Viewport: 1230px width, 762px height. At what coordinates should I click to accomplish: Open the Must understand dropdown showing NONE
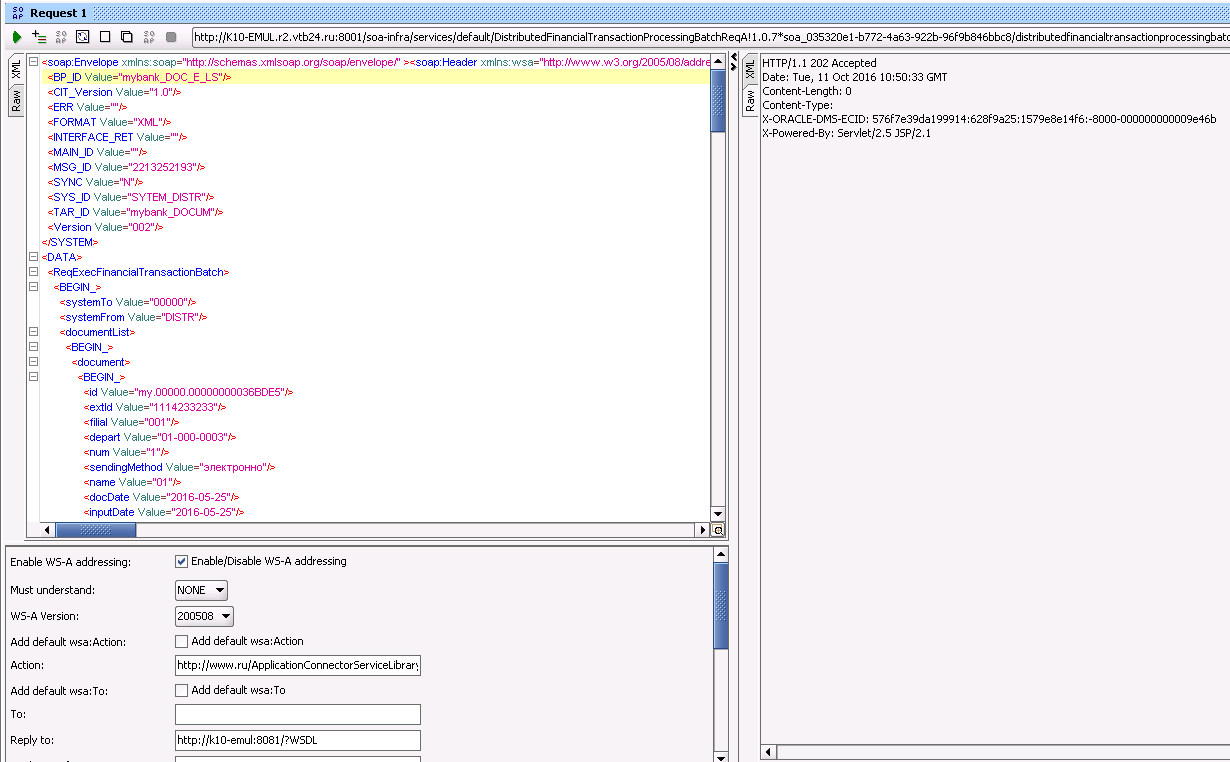click(201, 590)
